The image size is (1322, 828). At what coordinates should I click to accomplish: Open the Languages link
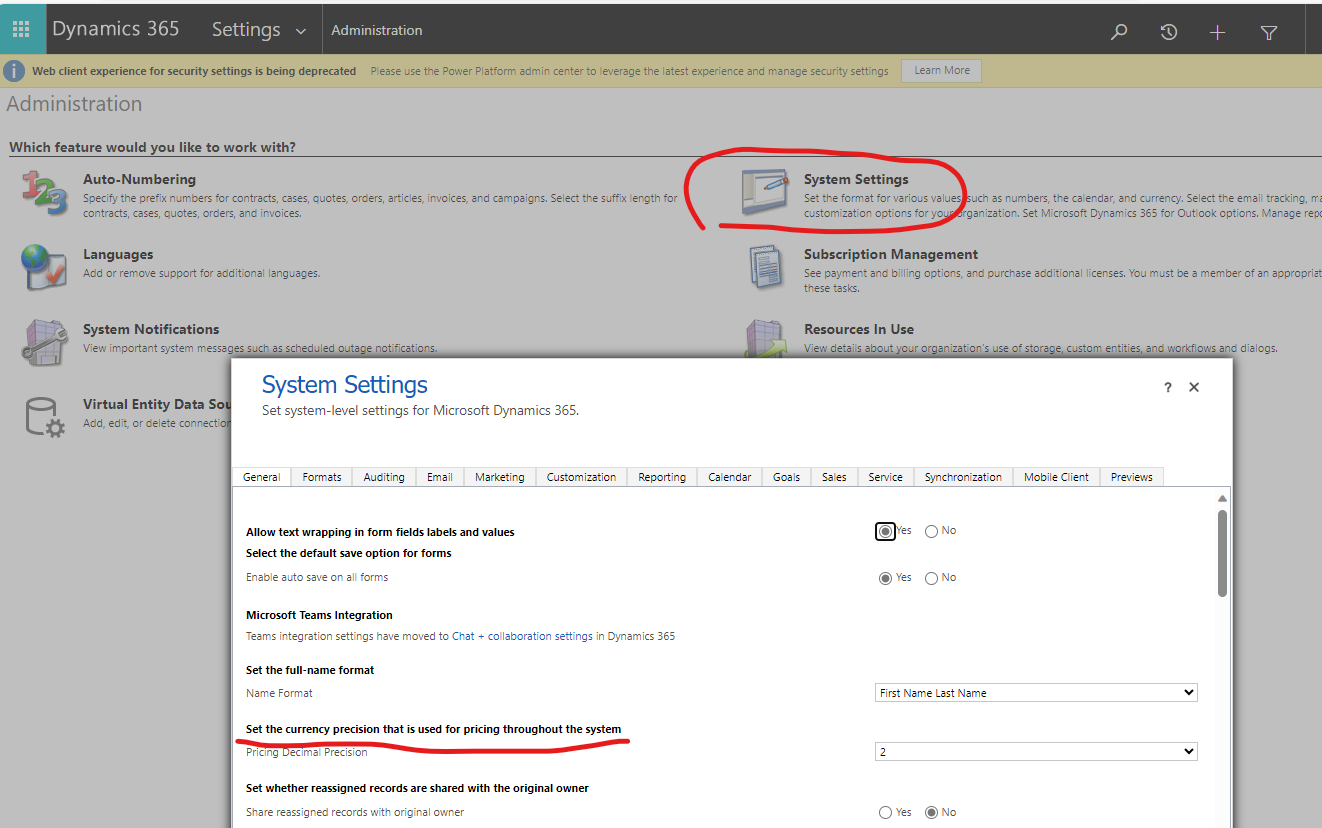coord(118,254)
